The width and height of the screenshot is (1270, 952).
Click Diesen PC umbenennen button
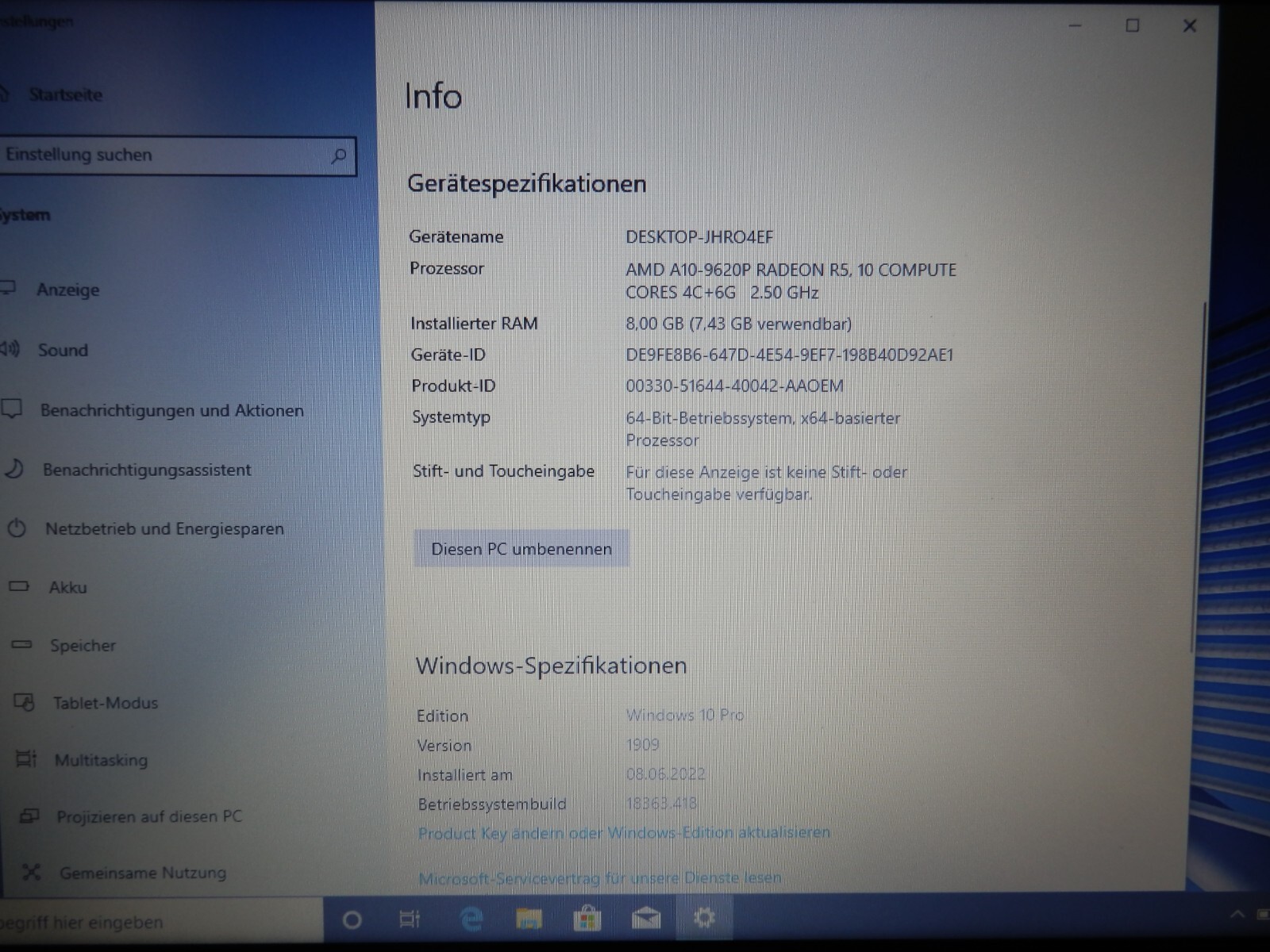tap(521, 548)
